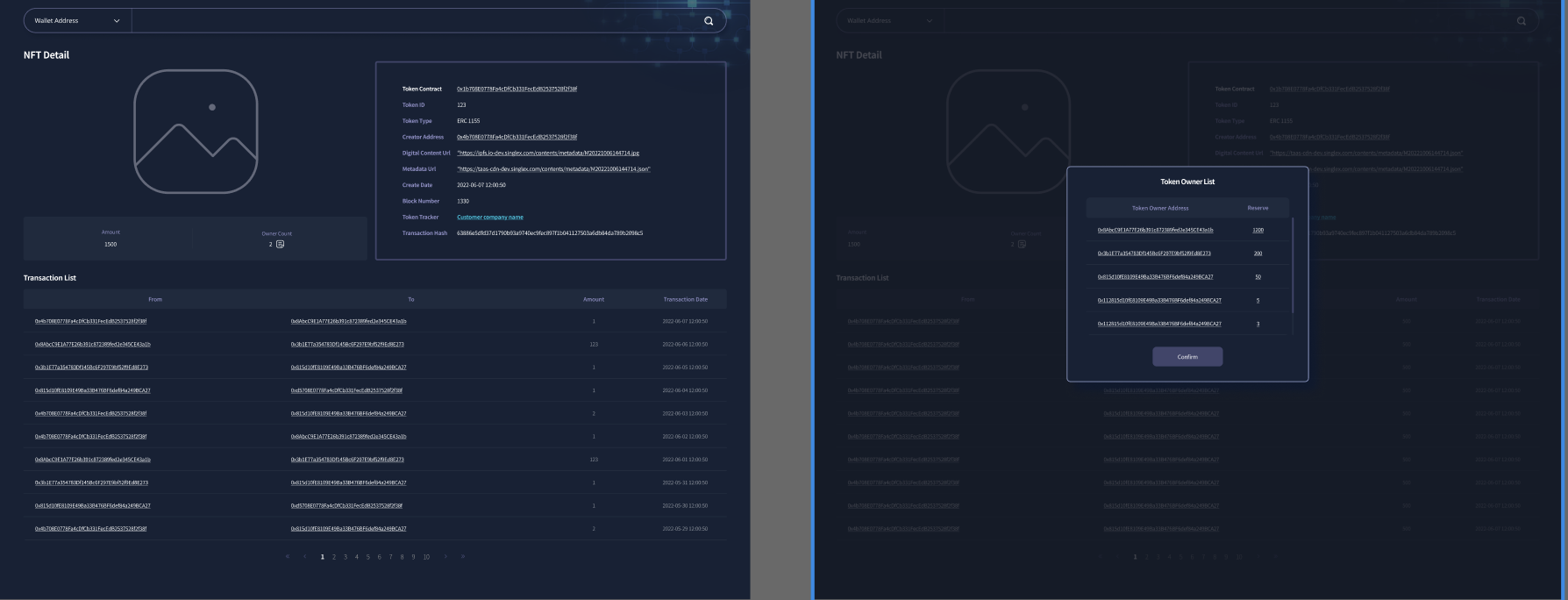Viewport: 1568px width, 600px height.
Task: Select page 10 in pagination
Action: [x=426, y=557]
